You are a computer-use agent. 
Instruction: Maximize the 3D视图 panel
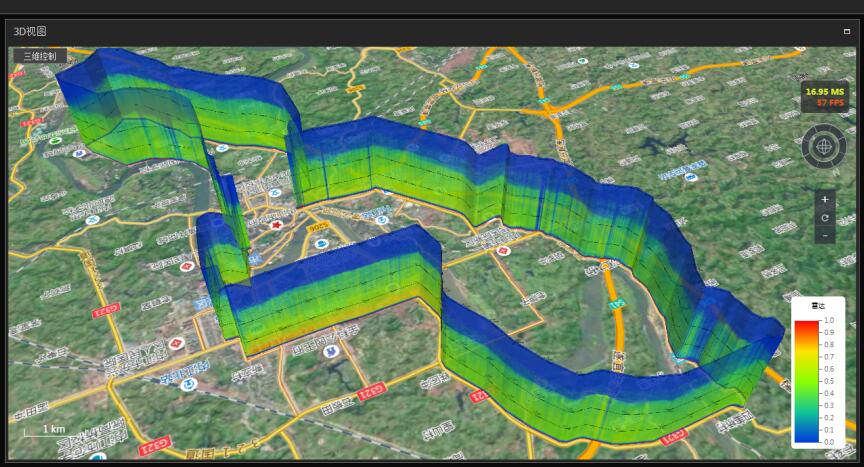click(846, 32)
